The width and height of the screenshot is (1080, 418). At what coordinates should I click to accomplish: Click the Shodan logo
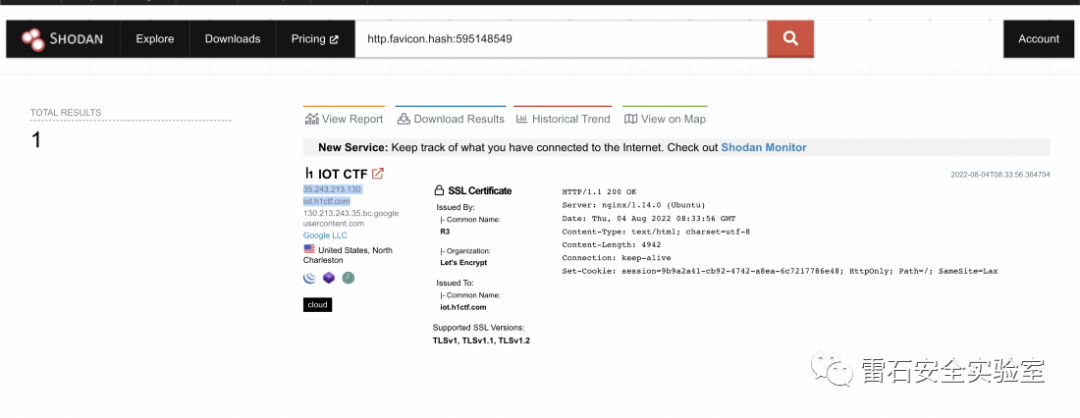tap(63, 39)
